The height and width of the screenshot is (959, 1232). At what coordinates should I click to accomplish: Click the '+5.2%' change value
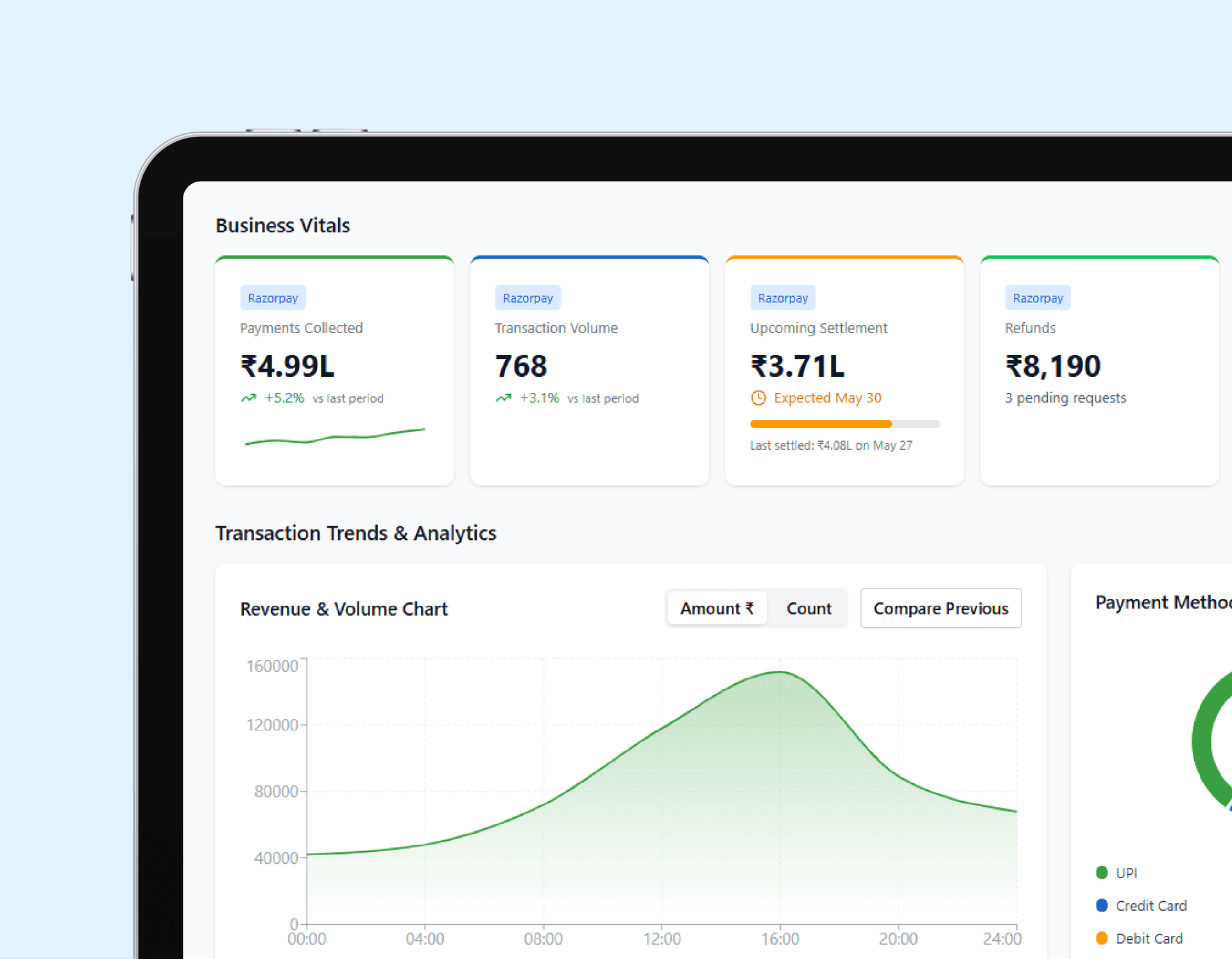tap(284, 398)
